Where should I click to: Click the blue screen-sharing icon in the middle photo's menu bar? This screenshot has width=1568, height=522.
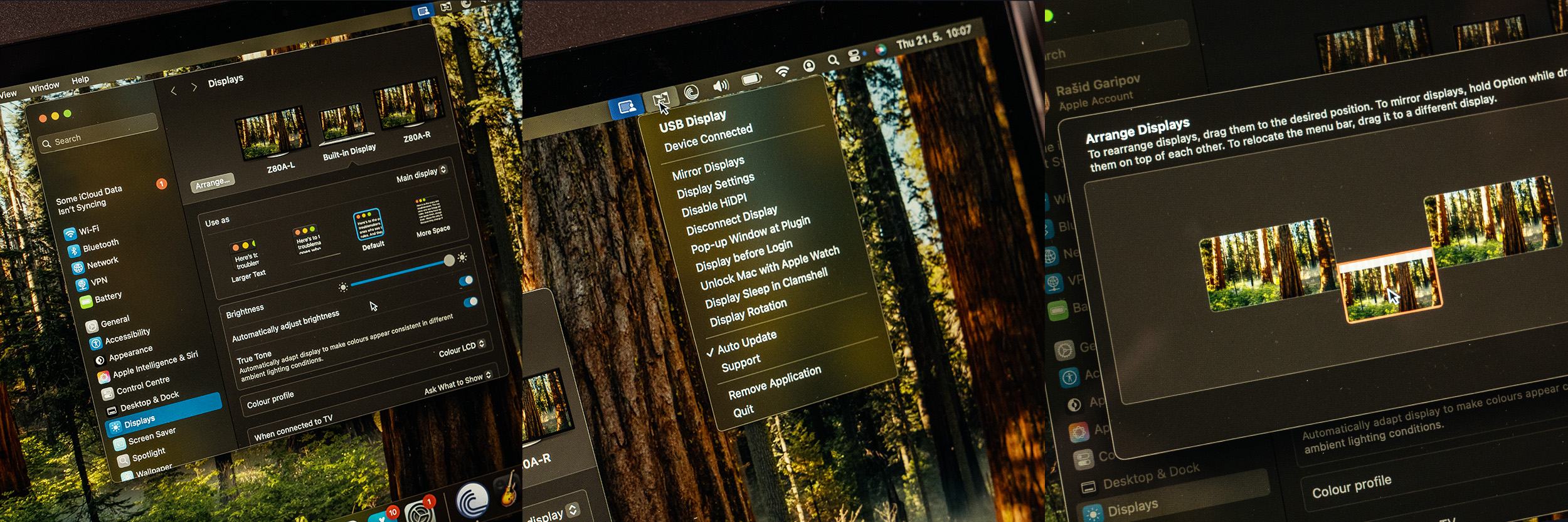click(626, 107)
